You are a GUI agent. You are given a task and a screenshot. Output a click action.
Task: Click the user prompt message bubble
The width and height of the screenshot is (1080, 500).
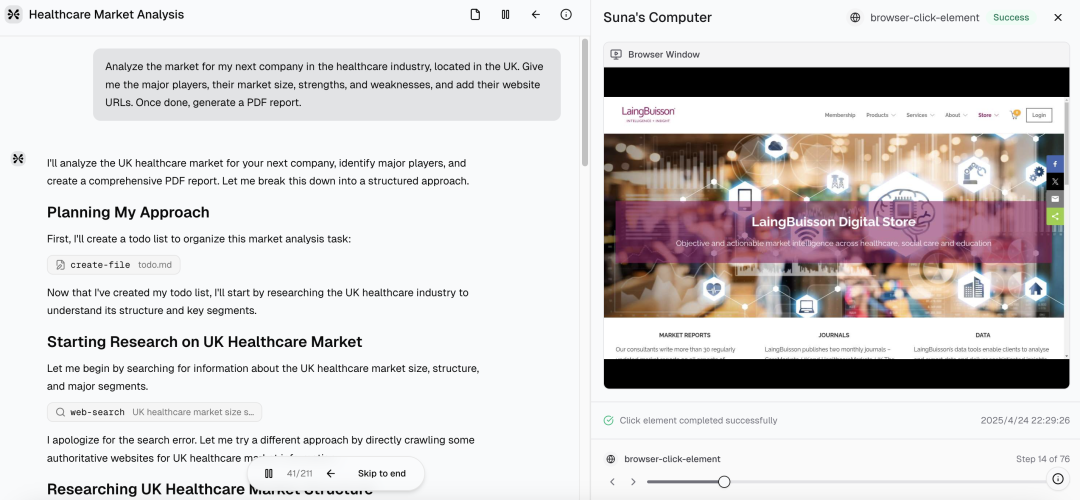(327, 85)
